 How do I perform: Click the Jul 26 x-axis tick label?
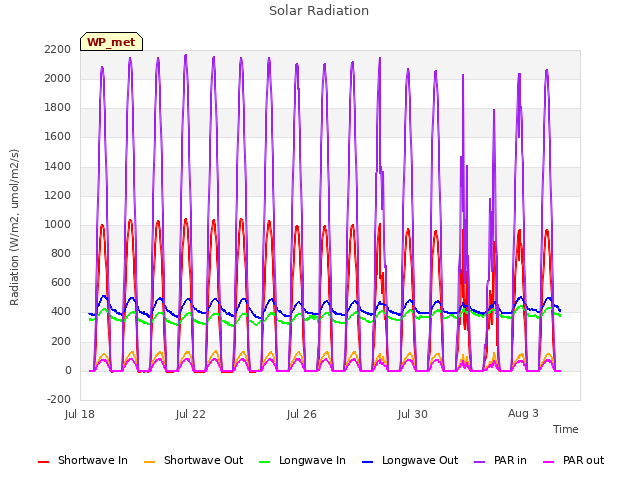click(302, 414)
